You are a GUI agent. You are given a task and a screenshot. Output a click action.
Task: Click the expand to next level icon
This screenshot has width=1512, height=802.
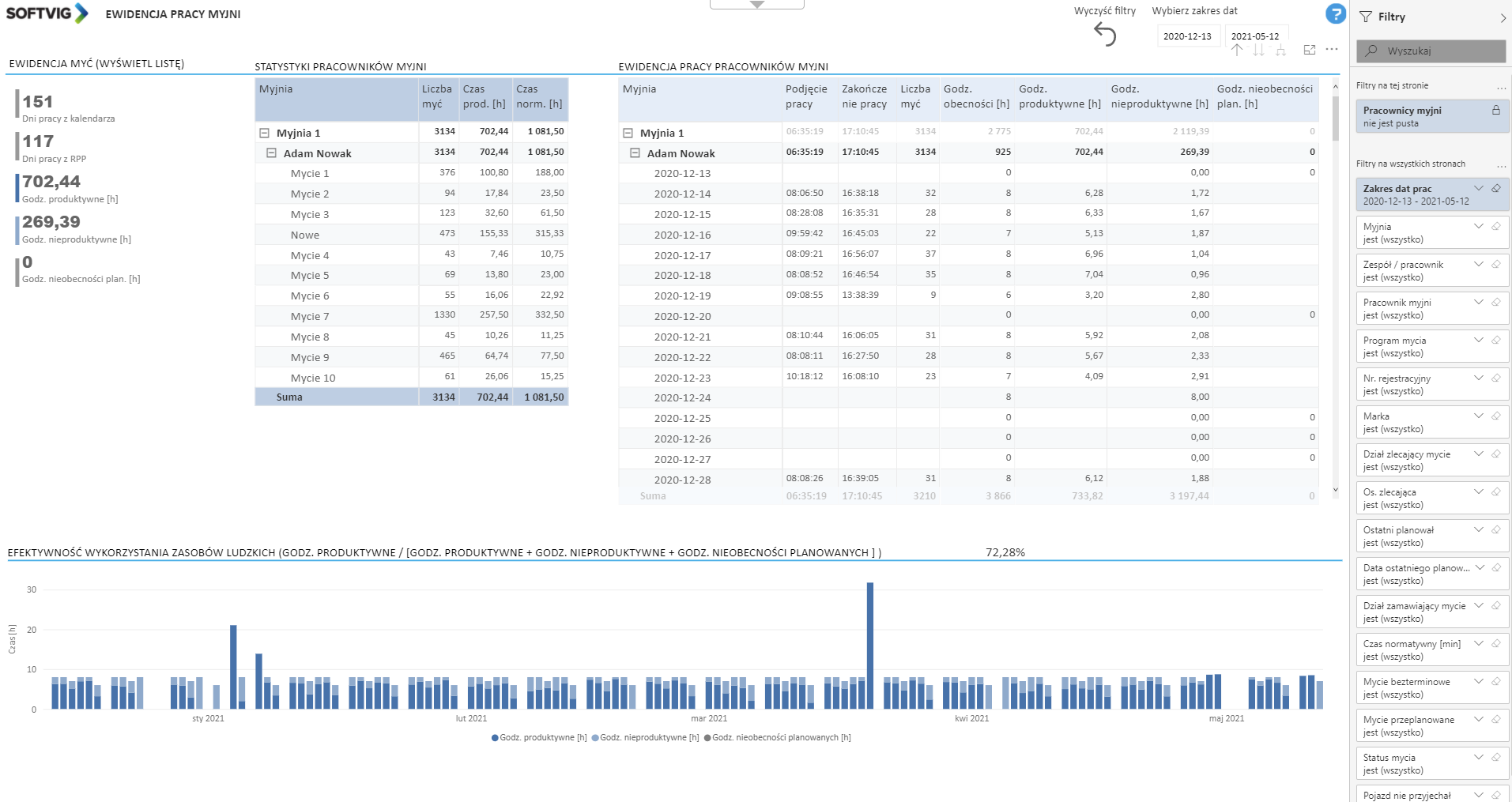[1280, 50]
